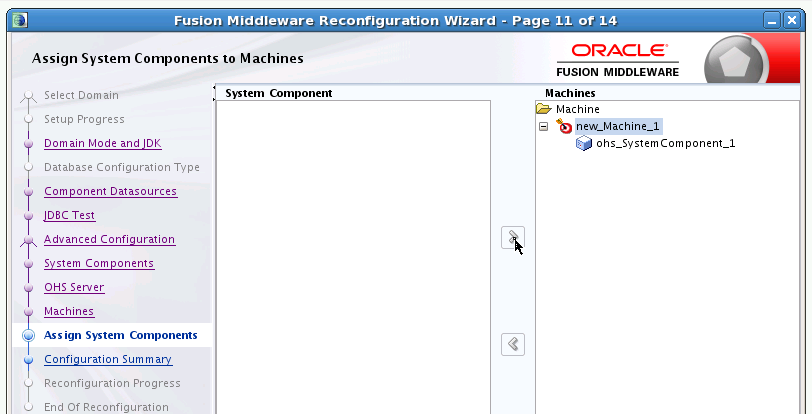Go to the Configuration Summary step

click(x=108, y=359)
